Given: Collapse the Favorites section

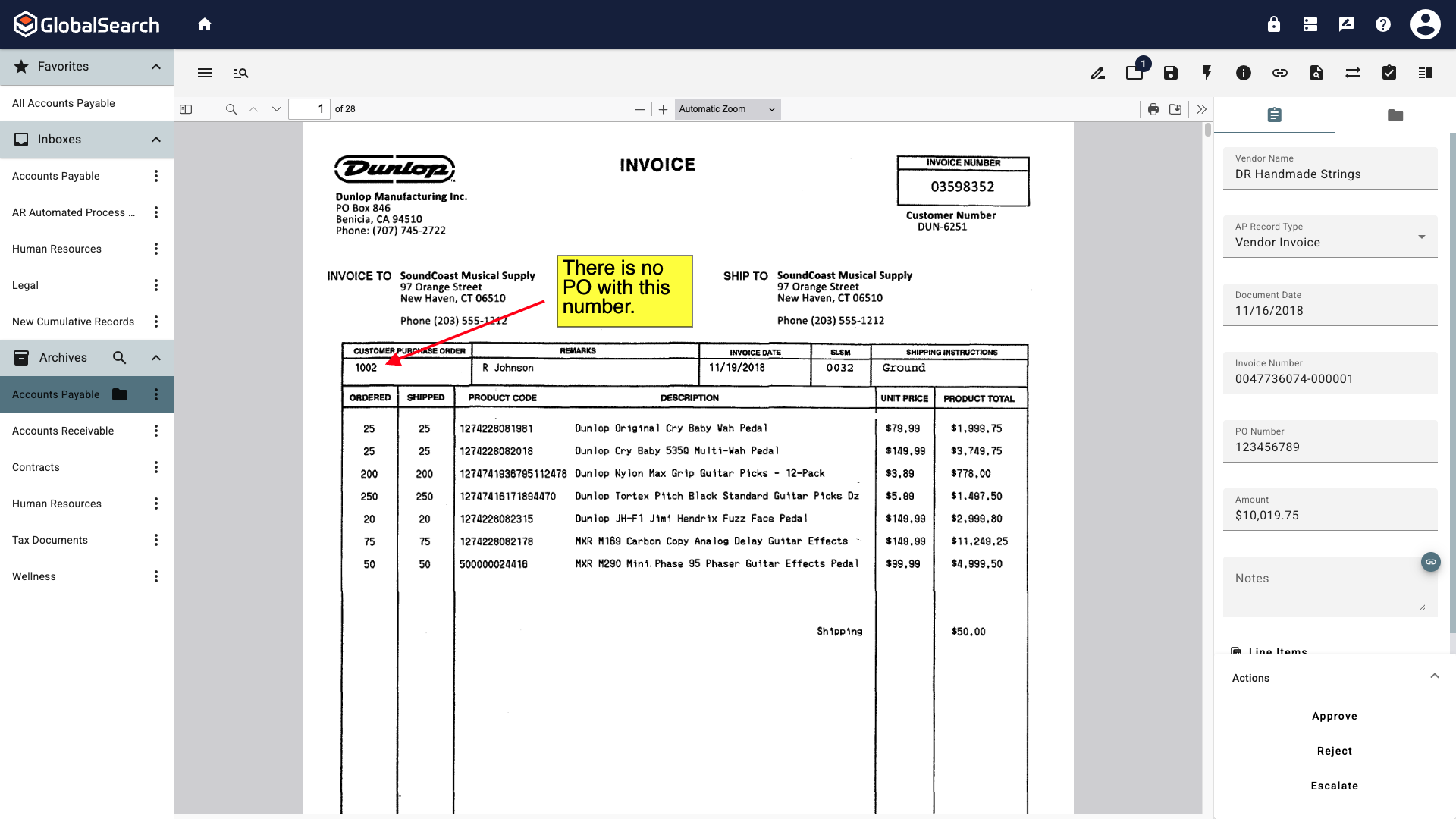Looking at the screenshot, I should pos(155,67).
